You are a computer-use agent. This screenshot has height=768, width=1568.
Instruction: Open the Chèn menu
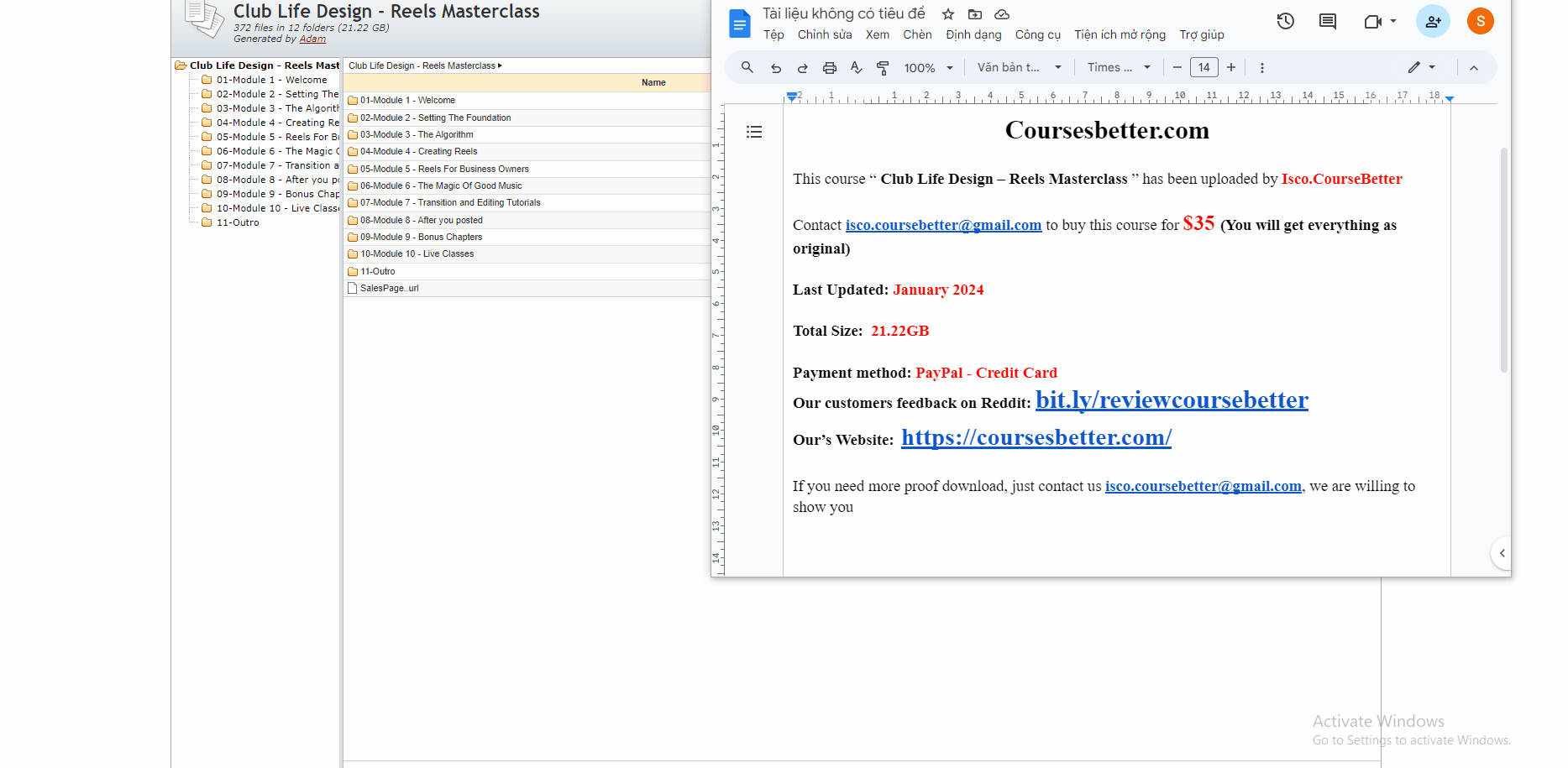(x=917, y=34)
